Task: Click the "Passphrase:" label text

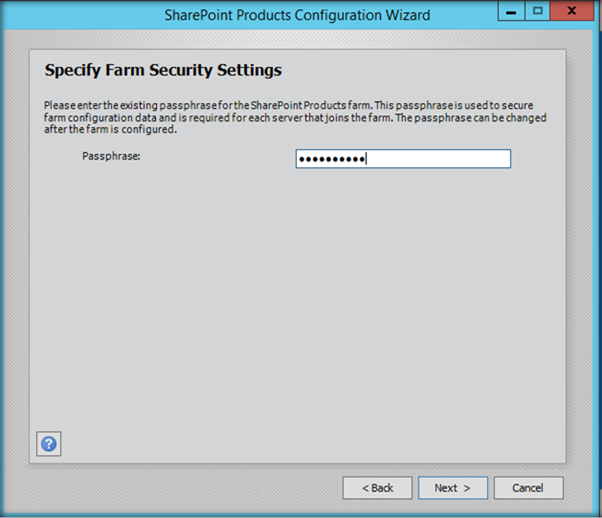Action: click(110, 157)
